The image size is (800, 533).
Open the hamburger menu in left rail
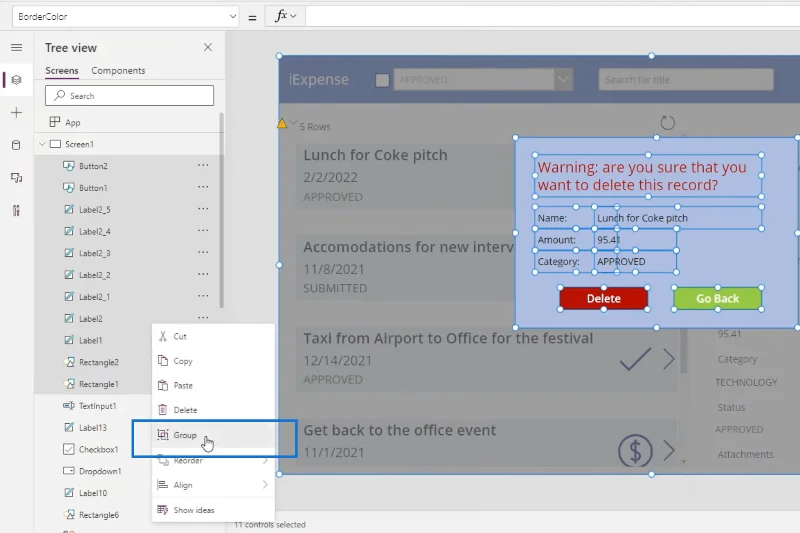[16, 47]
